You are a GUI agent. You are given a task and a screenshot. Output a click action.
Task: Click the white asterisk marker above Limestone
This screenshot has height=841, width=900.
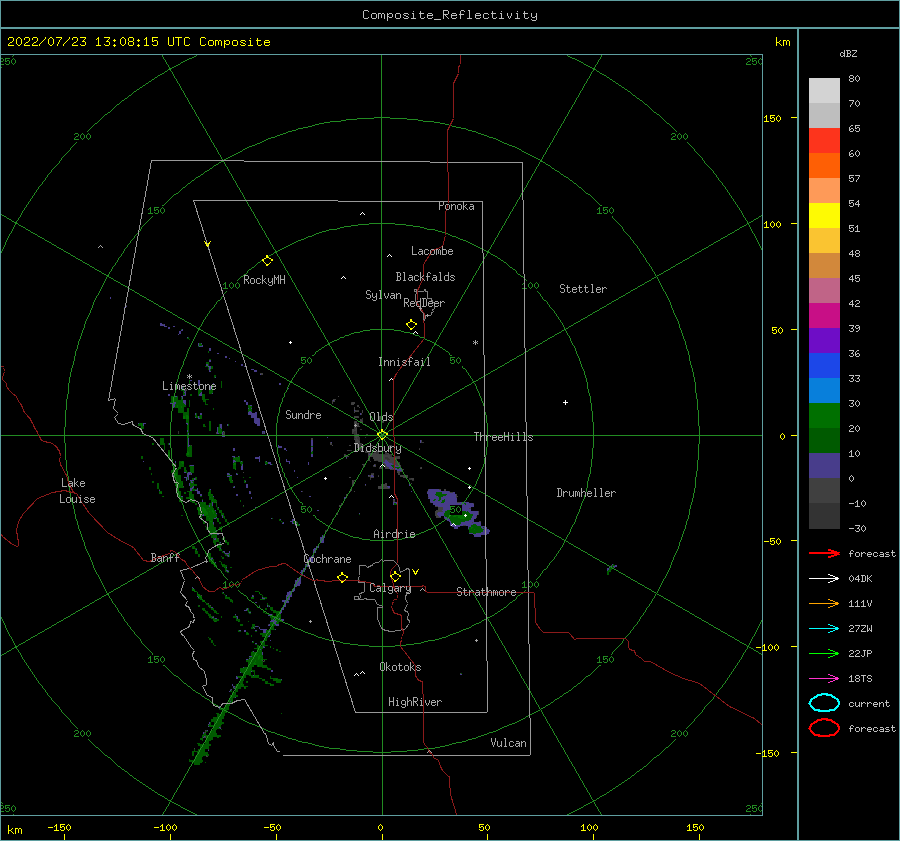tap(189, 377)
